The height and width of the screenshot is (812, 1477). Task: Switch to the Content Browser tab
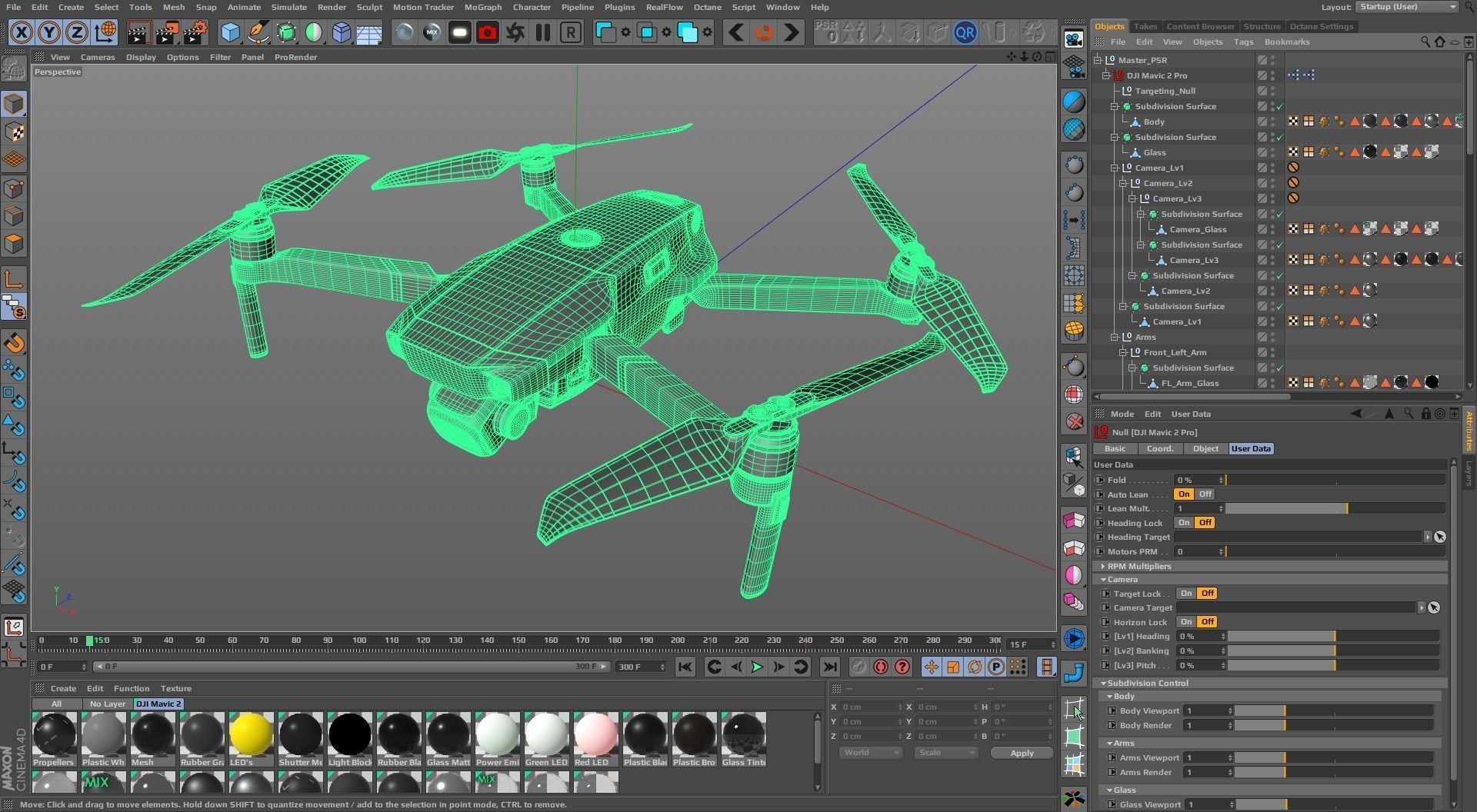pos(1200,26)
